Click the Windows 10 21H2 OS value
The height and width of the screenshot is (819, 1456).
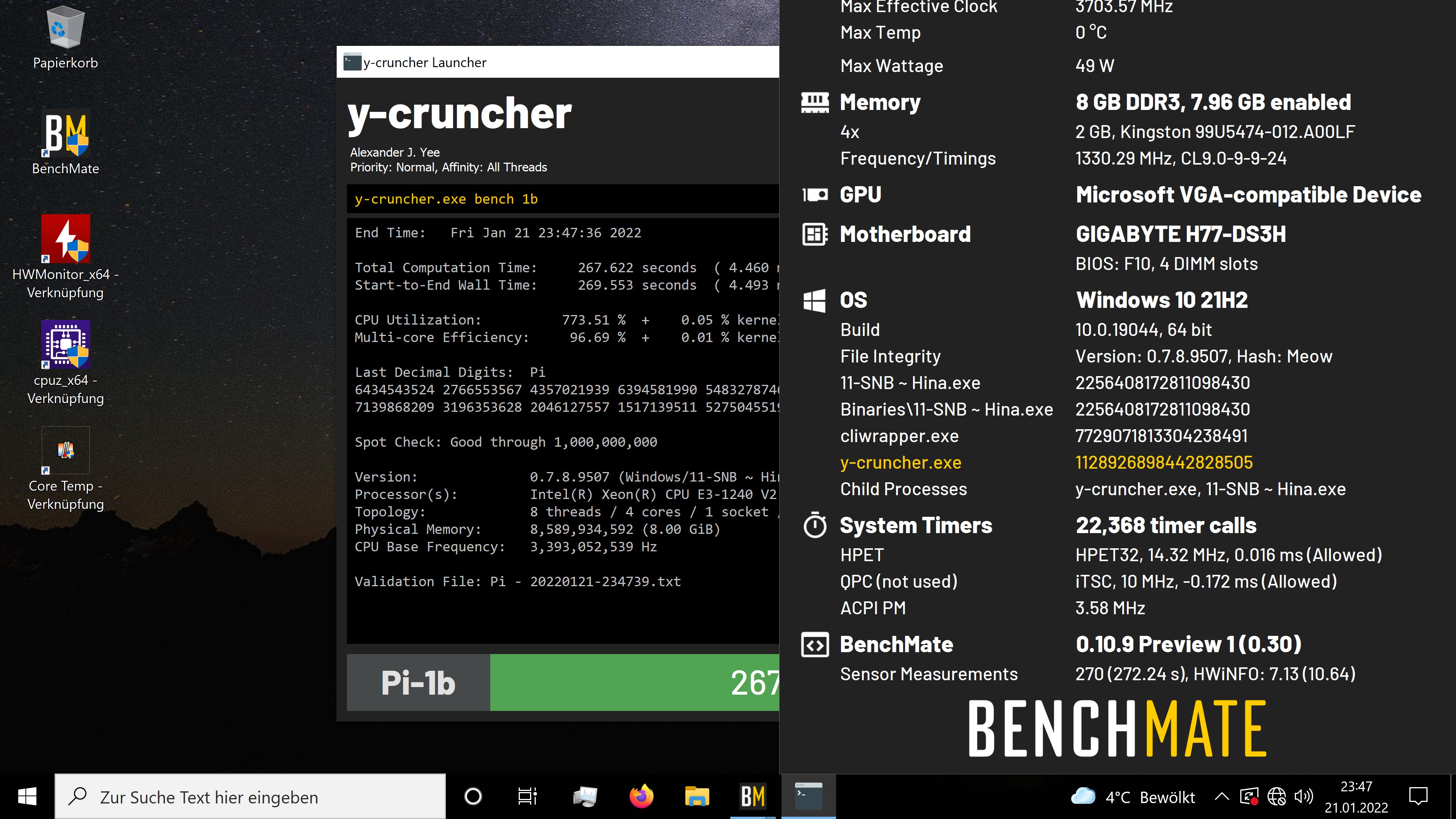(x=1161, y=300)
